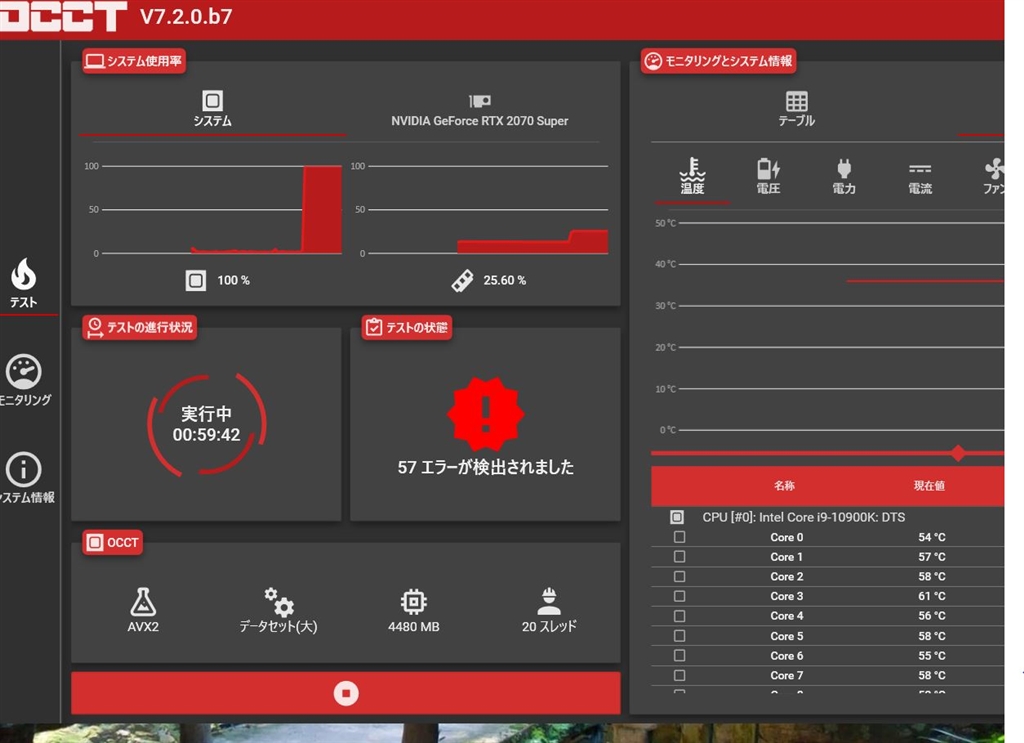This screenshot has width=1024, height=743.
Task: Select the システム usage tab
Action: tap(212, 109)
